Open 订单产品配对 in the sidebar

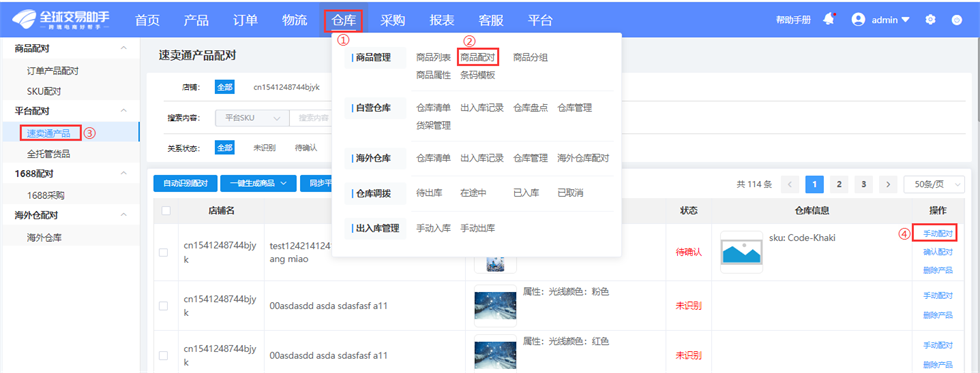52,71
